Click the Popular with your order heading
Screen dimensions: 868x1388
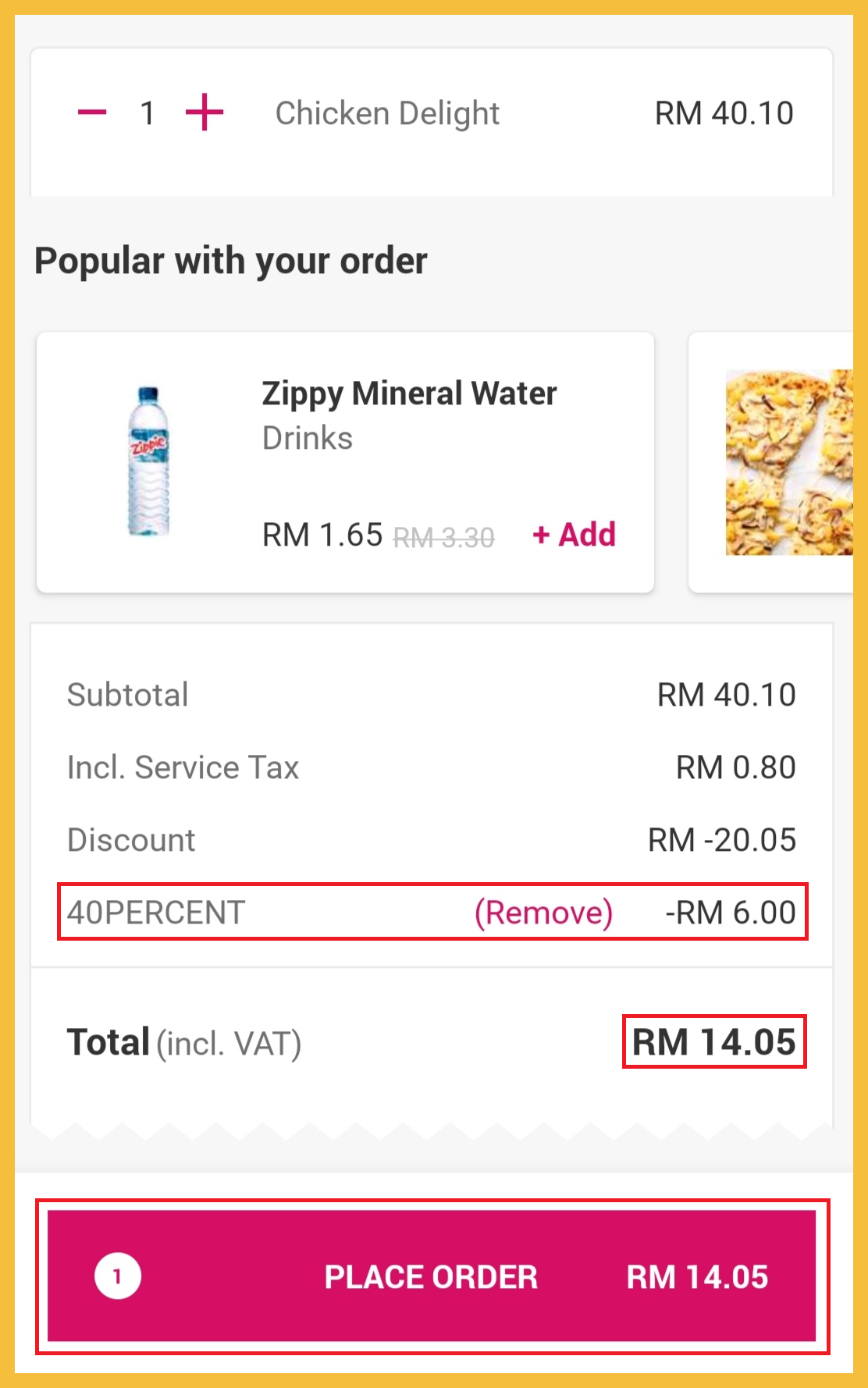coord(231,261)
